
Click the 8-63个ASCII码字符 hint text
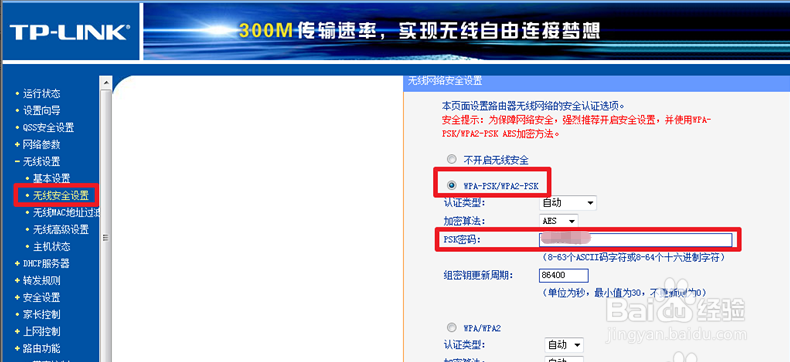click(634, 257)
